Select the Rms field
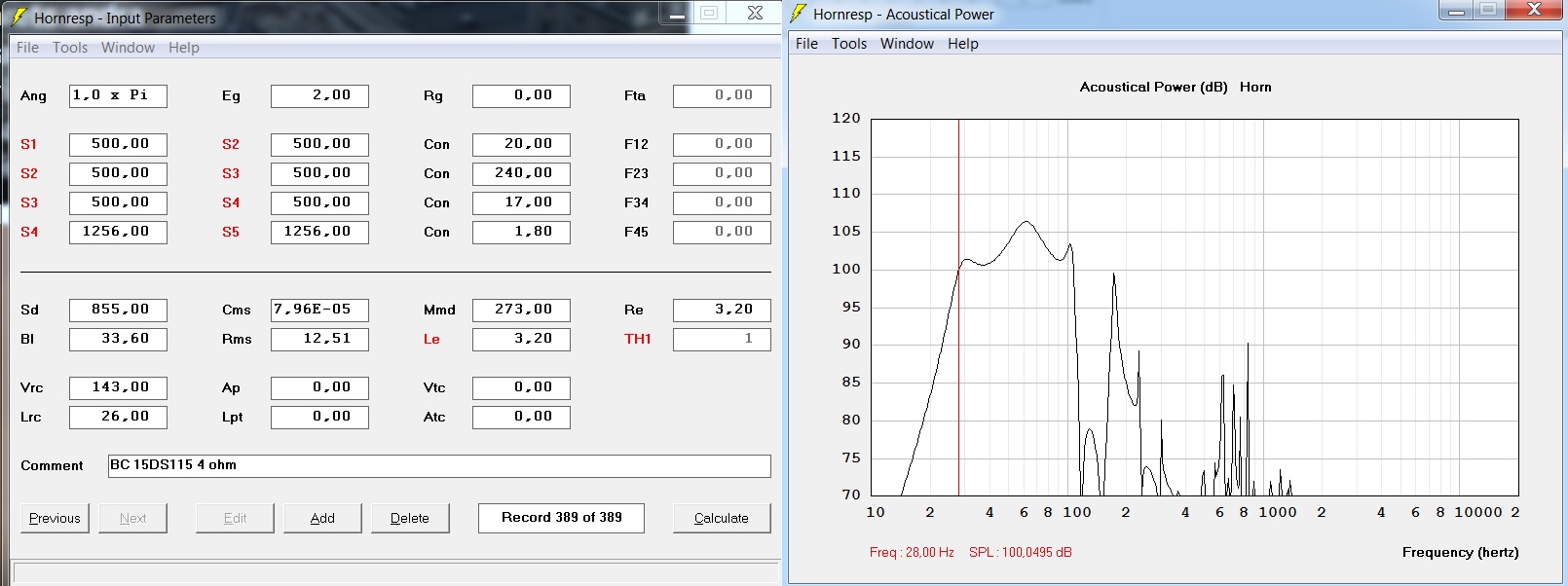1568x586 pixels. tap(319, 339)
